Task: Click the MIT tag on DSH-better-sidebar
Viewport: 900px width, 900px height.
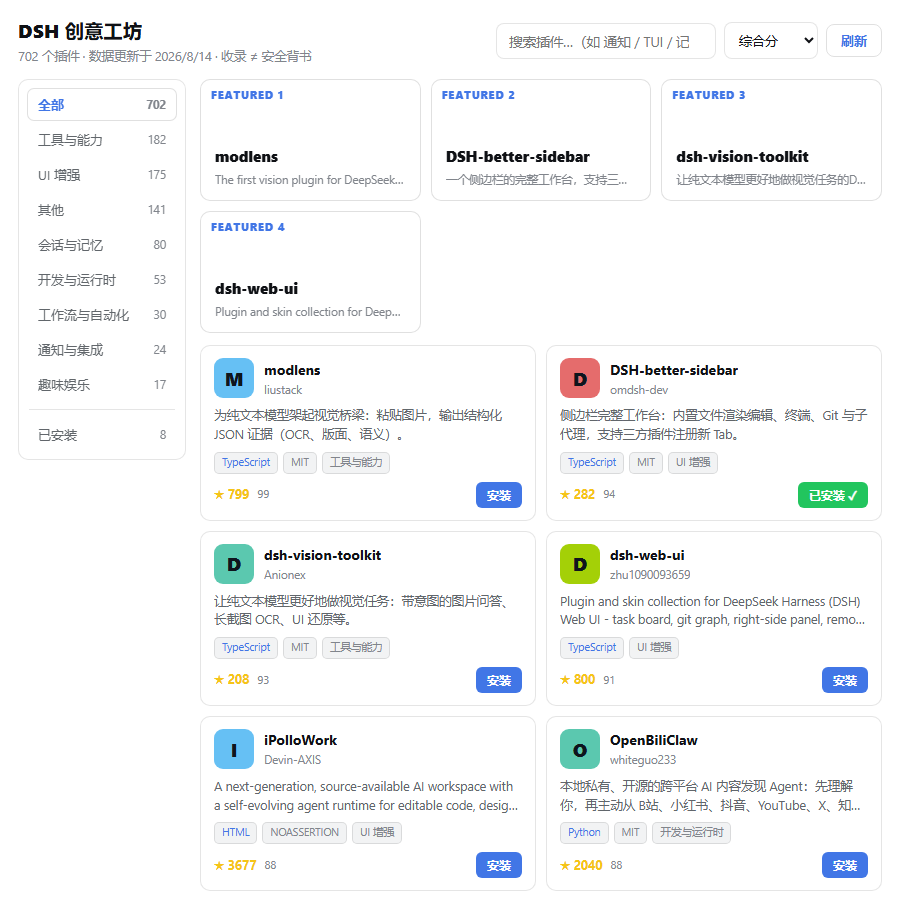Action: click(x=646, y=463)
